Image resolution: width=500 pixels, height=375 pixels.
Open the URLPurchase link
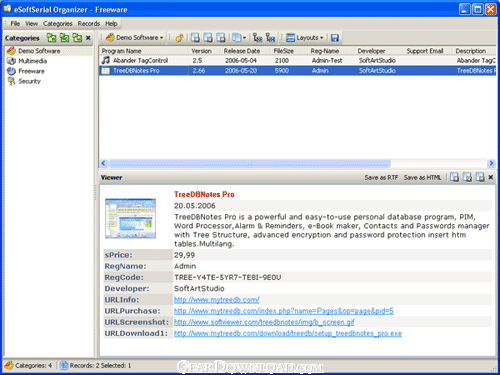[284, 311]
